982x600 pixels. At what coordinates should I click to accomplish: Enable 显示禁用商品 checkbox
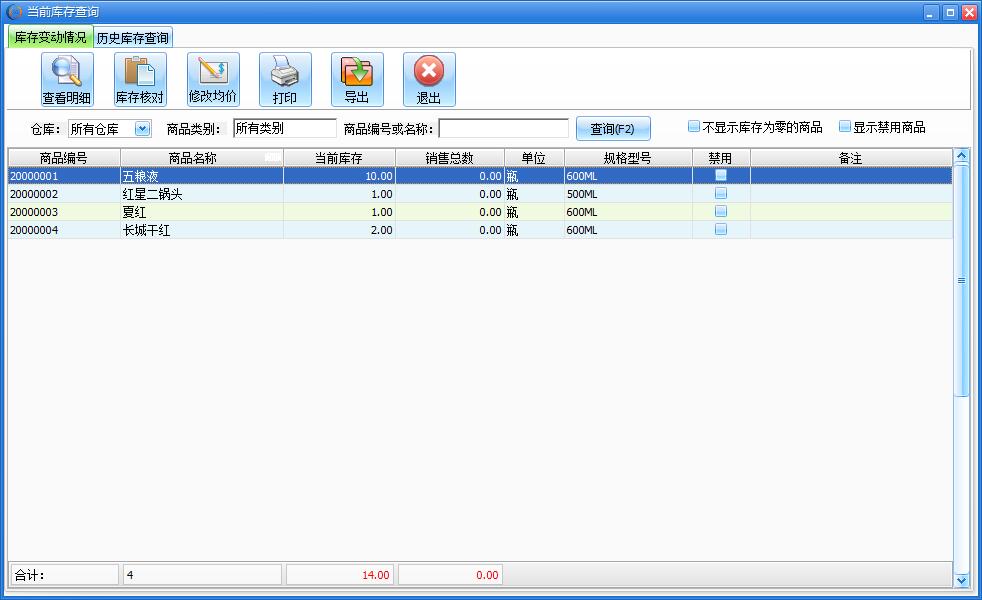pyautogui.click(x=845, y=127)
